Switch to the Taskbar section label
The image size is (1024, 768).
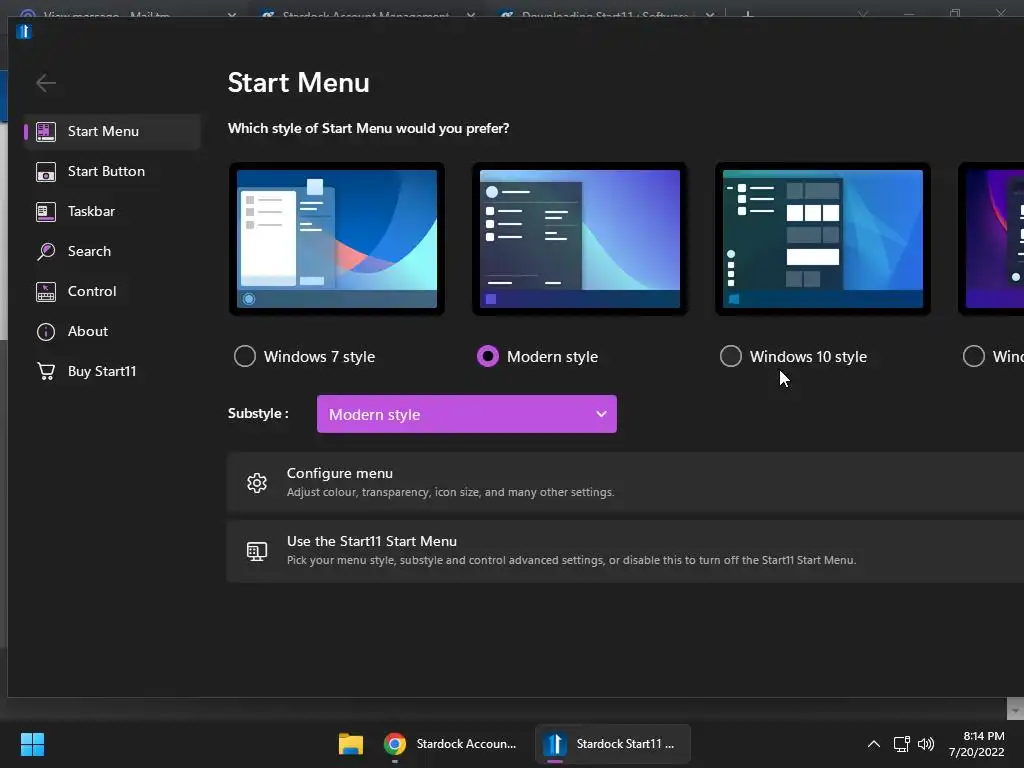coord(91,212)
